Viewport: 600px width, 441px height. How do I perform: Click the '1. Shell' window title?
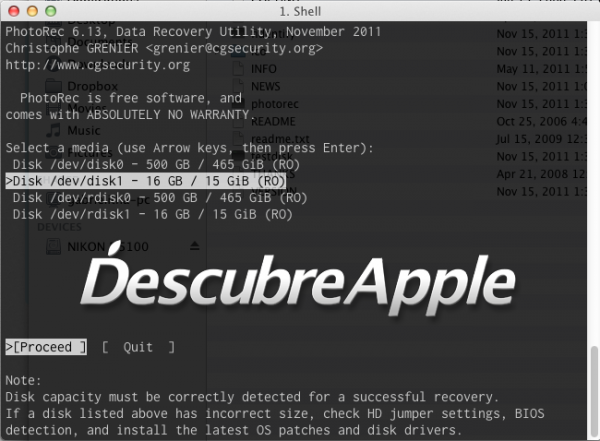click(x=300, y=11)
